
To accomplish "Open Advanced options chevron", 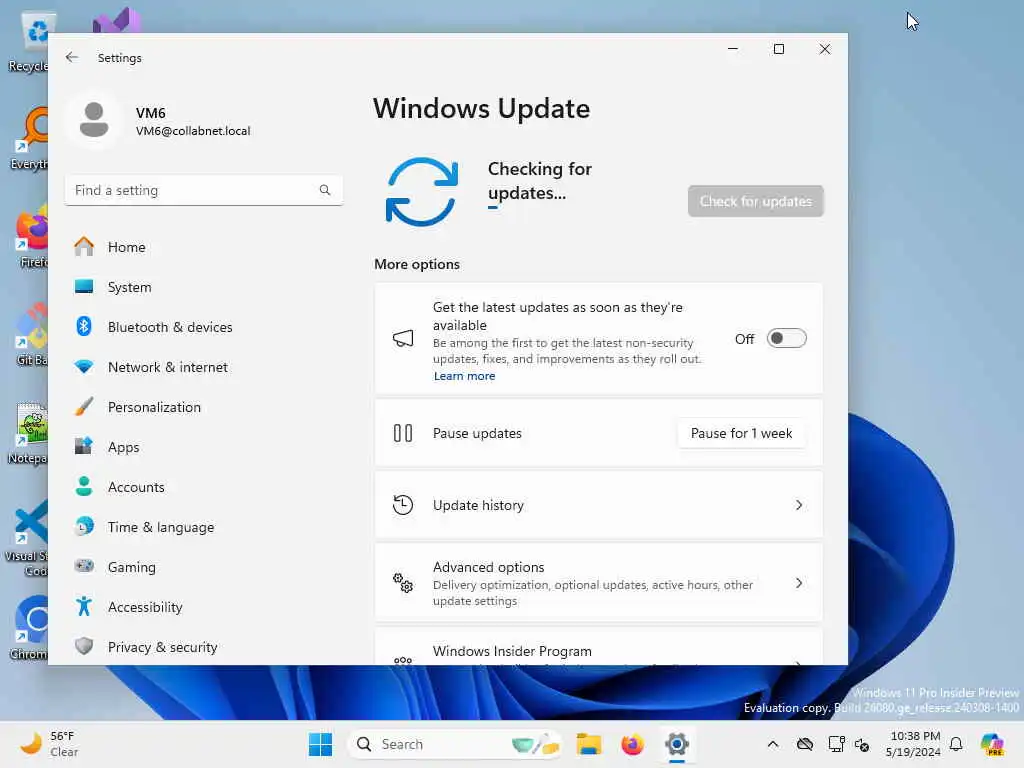I will click(x=799, y=583).
